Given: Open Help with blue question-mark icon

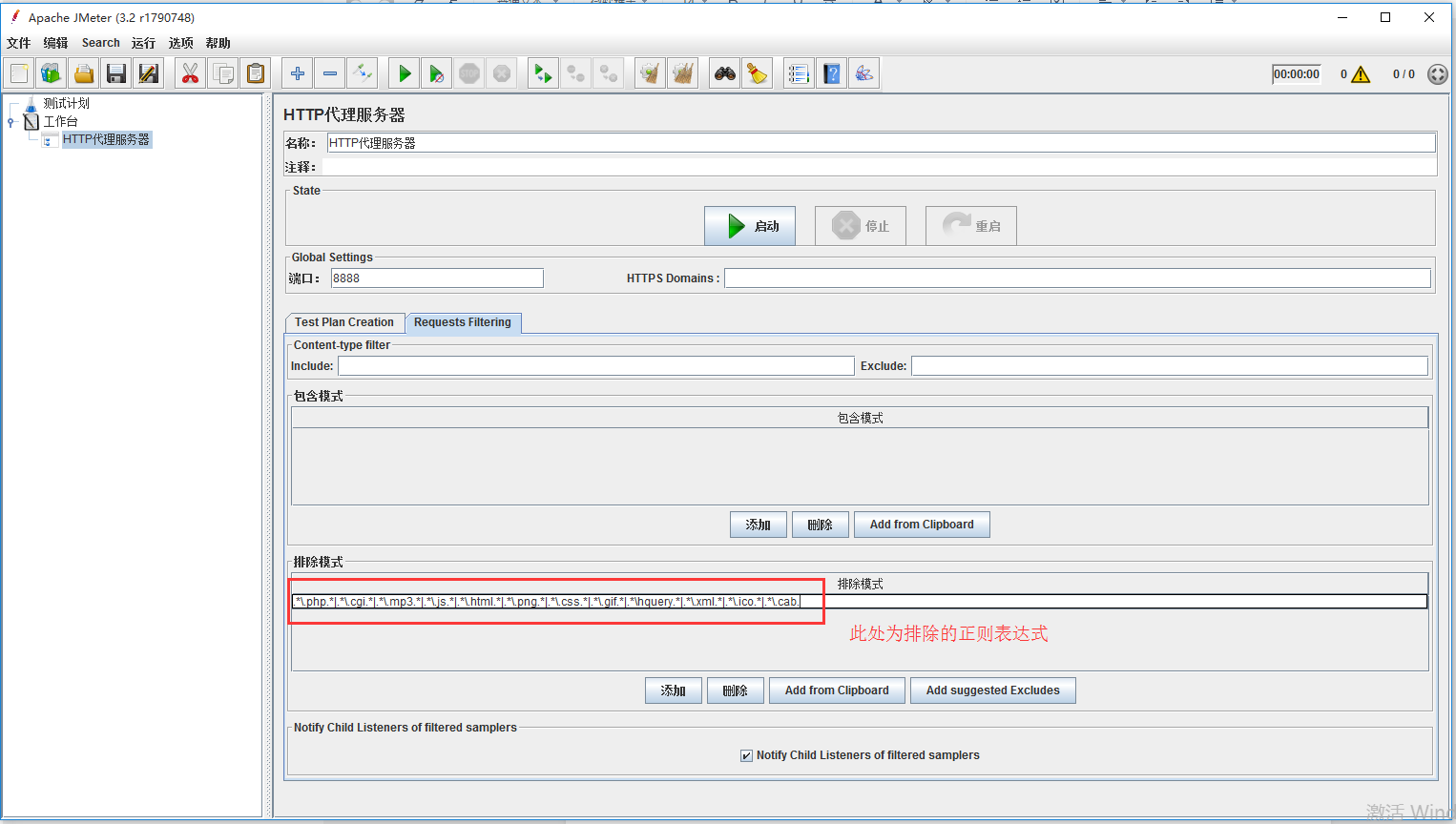Looking at the screenshot, I should click(832, 73).
